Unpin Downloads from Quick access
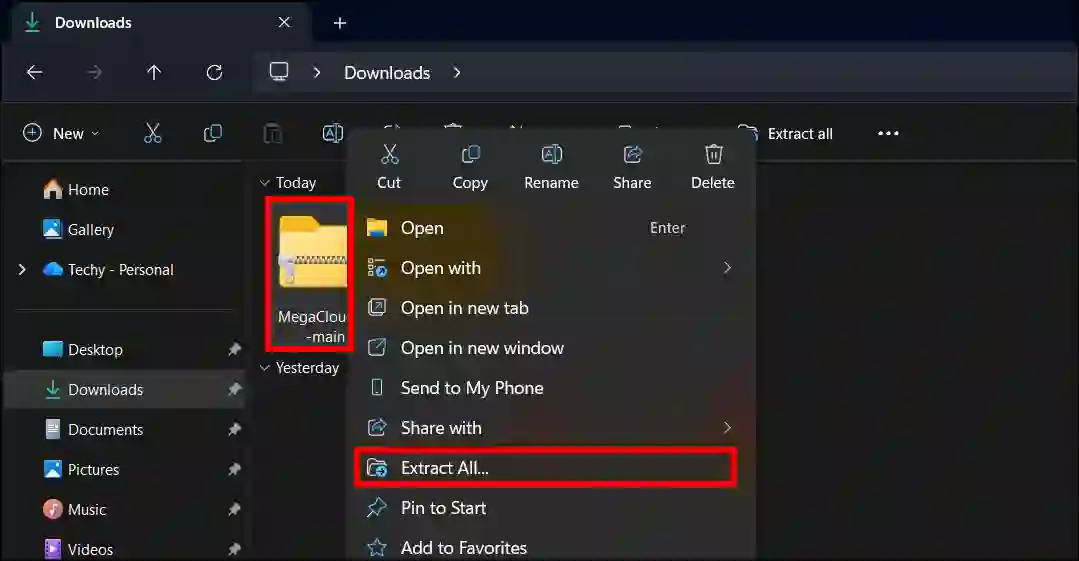1079x561 pixels. [235, 389]
